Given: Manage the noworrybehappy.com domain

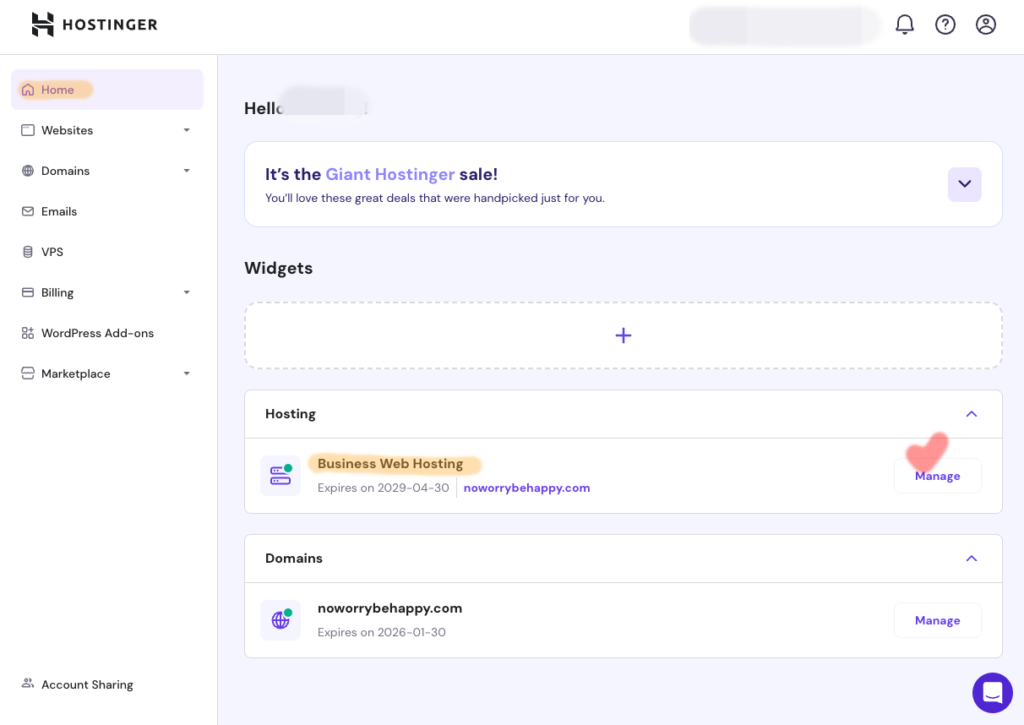Looking at the screenshot, I should (x=937, y=620).
